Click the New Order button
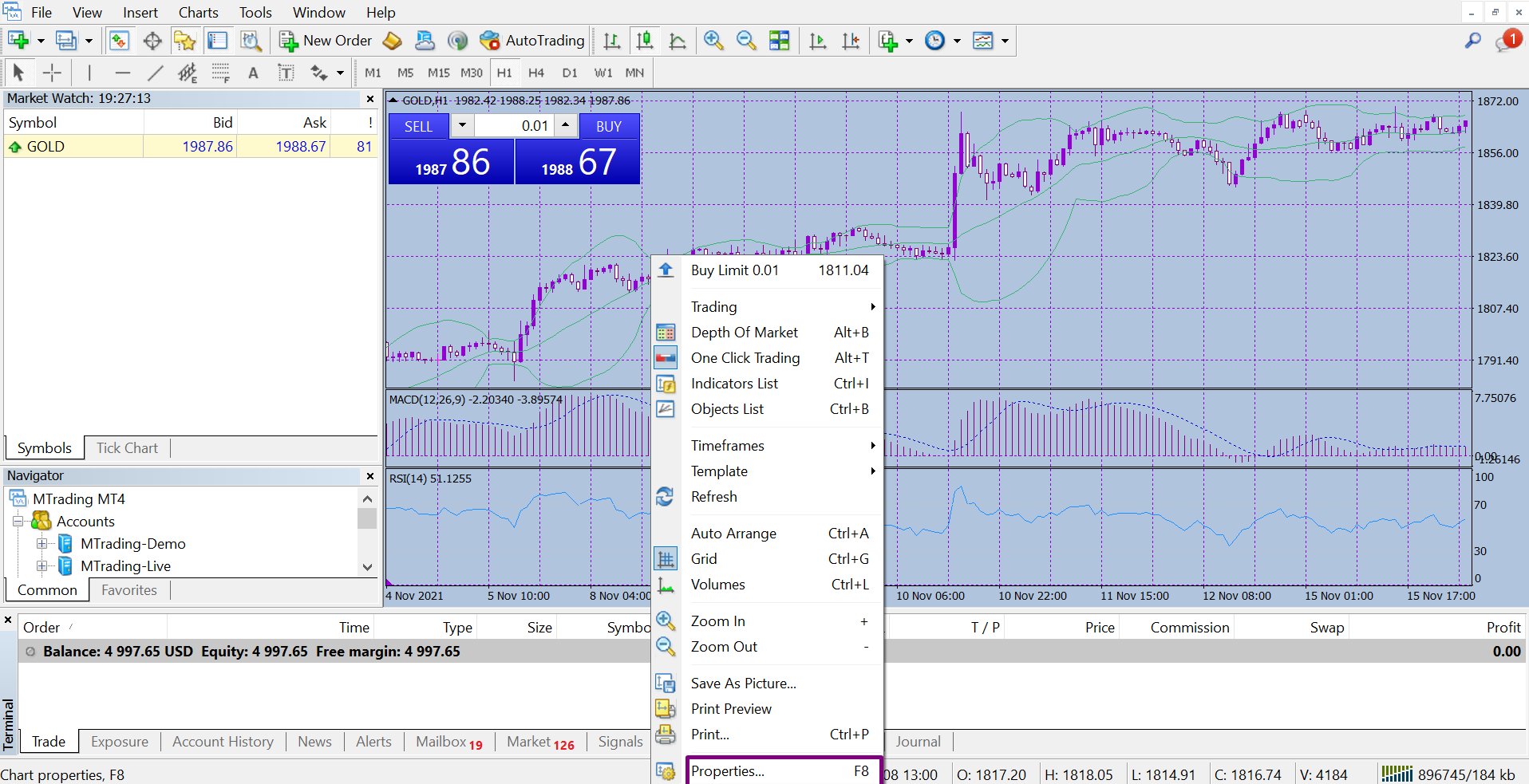This screenshot has width=1529, height=784. [x=326, y=41]
